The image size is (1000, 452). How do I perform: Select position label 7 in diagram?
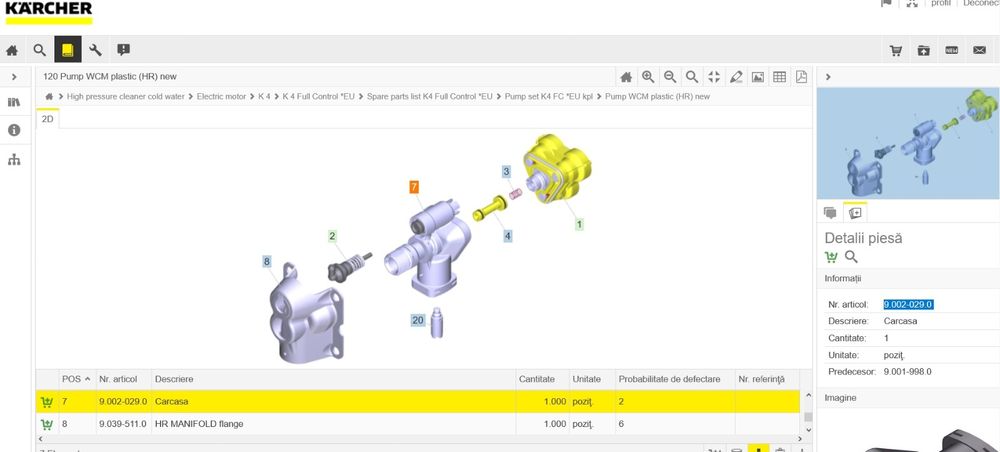[415, 187]
